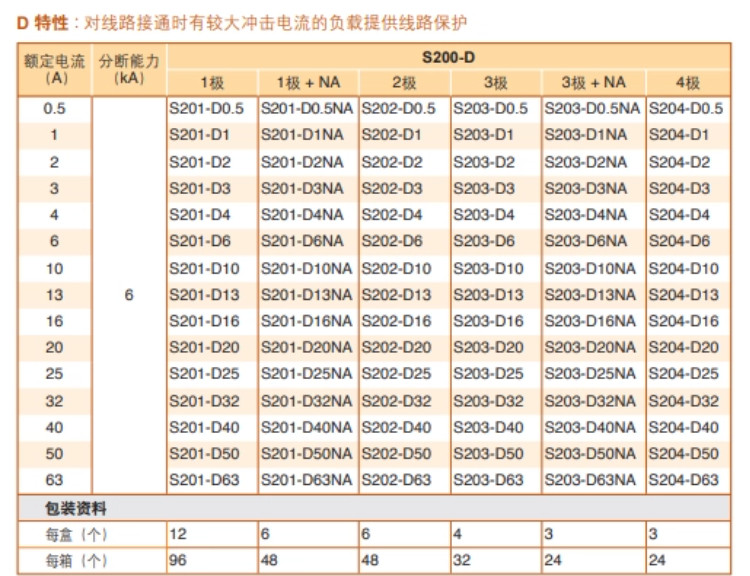Screen dimensions: 750x576
Task: Select cell S201-D32
Action: 204,401
